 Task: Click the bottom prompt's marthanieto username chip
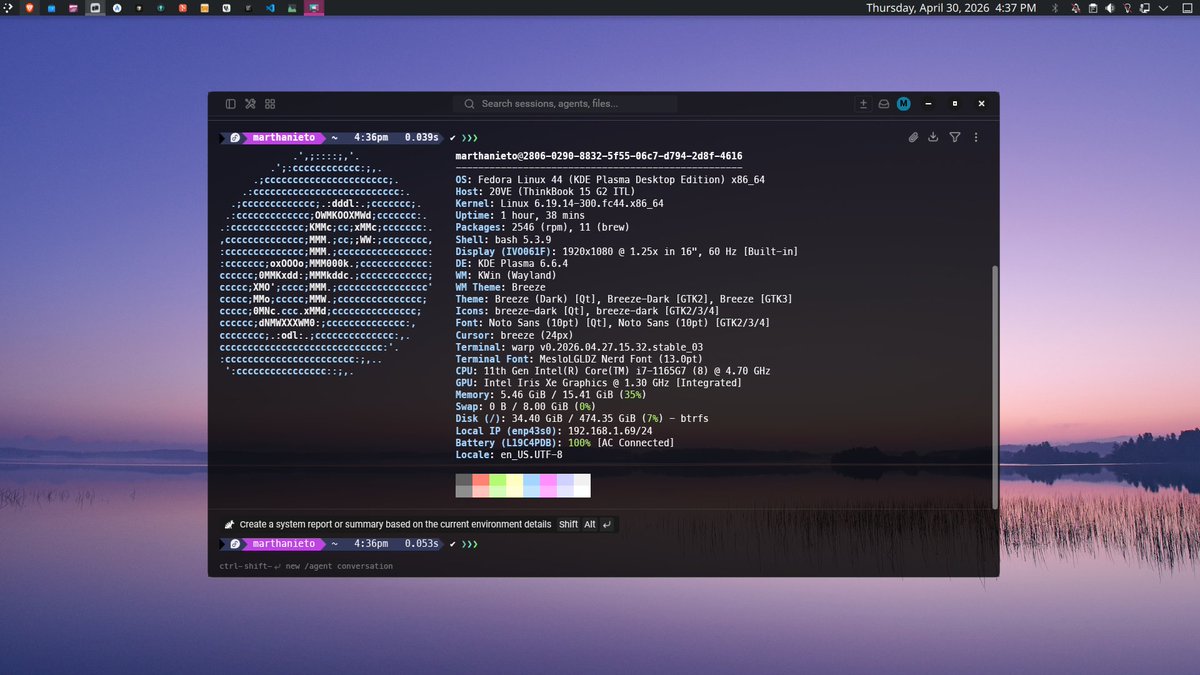tap(283, 544)
